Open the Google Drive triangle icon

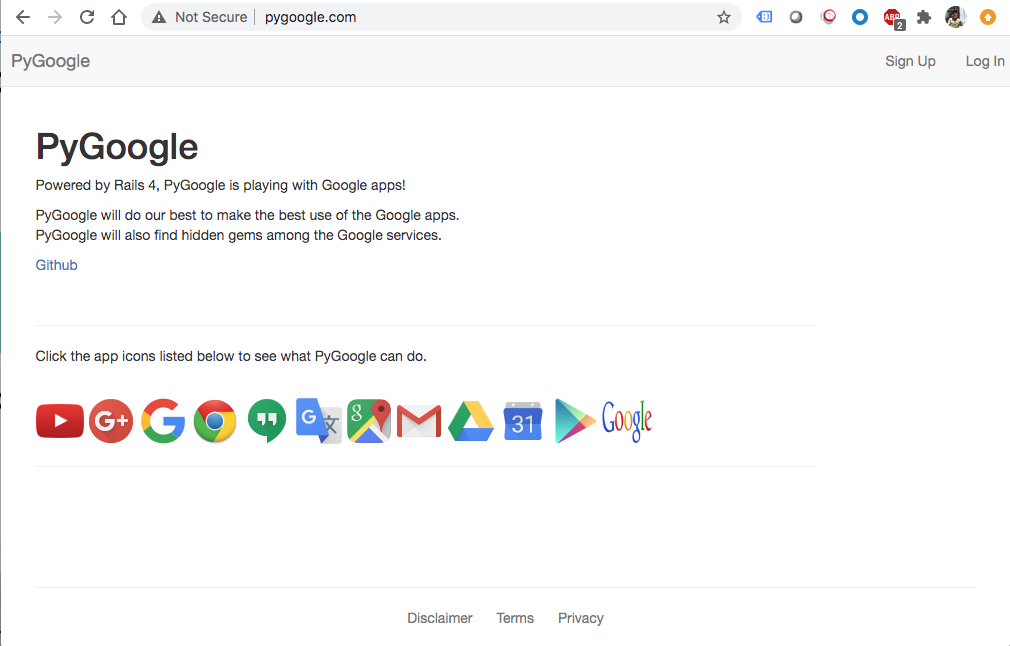tap(471, 421)
